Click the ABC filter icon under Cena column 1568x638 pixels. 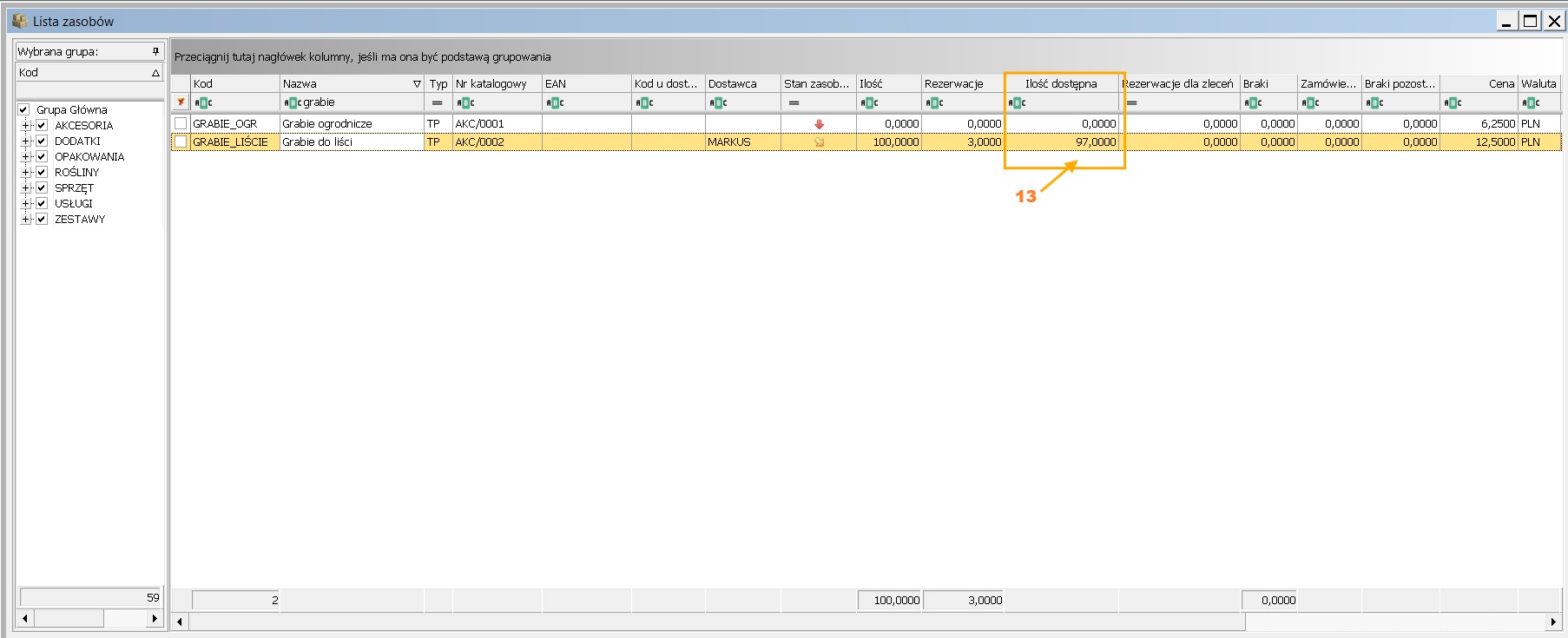[1453, 103]
